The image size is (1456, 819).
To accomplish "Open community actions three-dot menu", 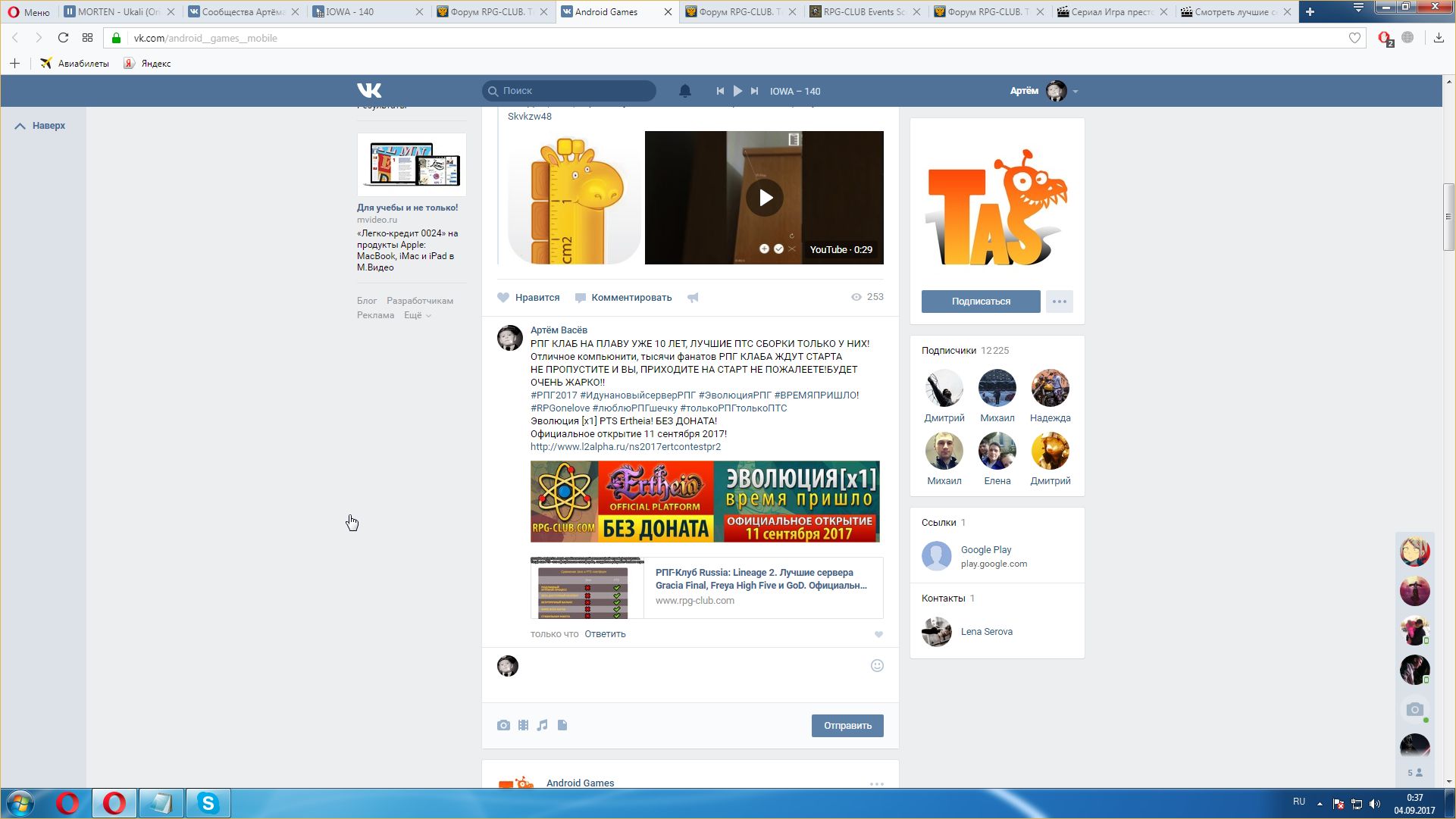I will 1060,302.
